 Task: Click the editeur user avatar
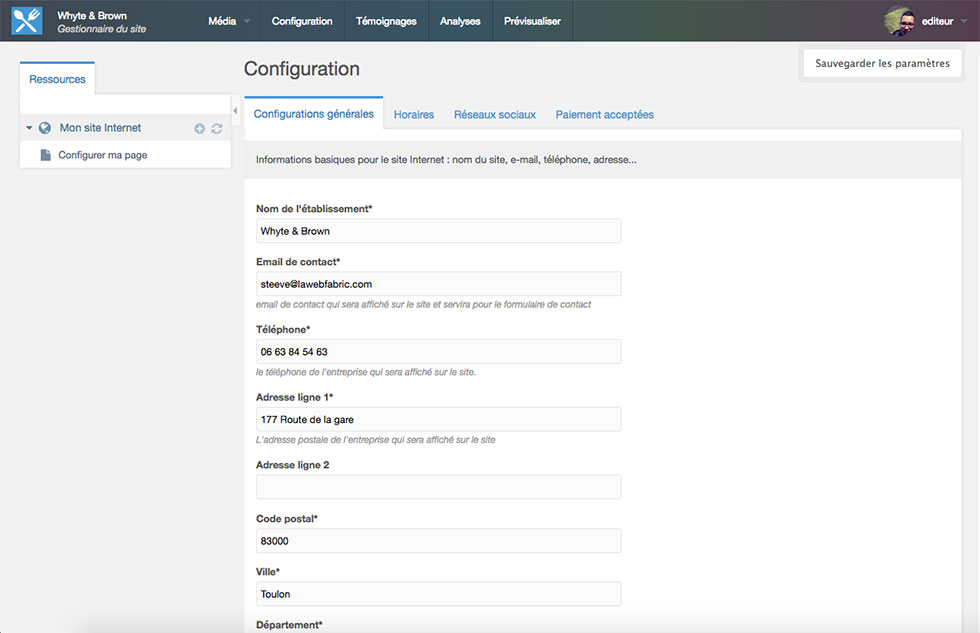[899, 21]
